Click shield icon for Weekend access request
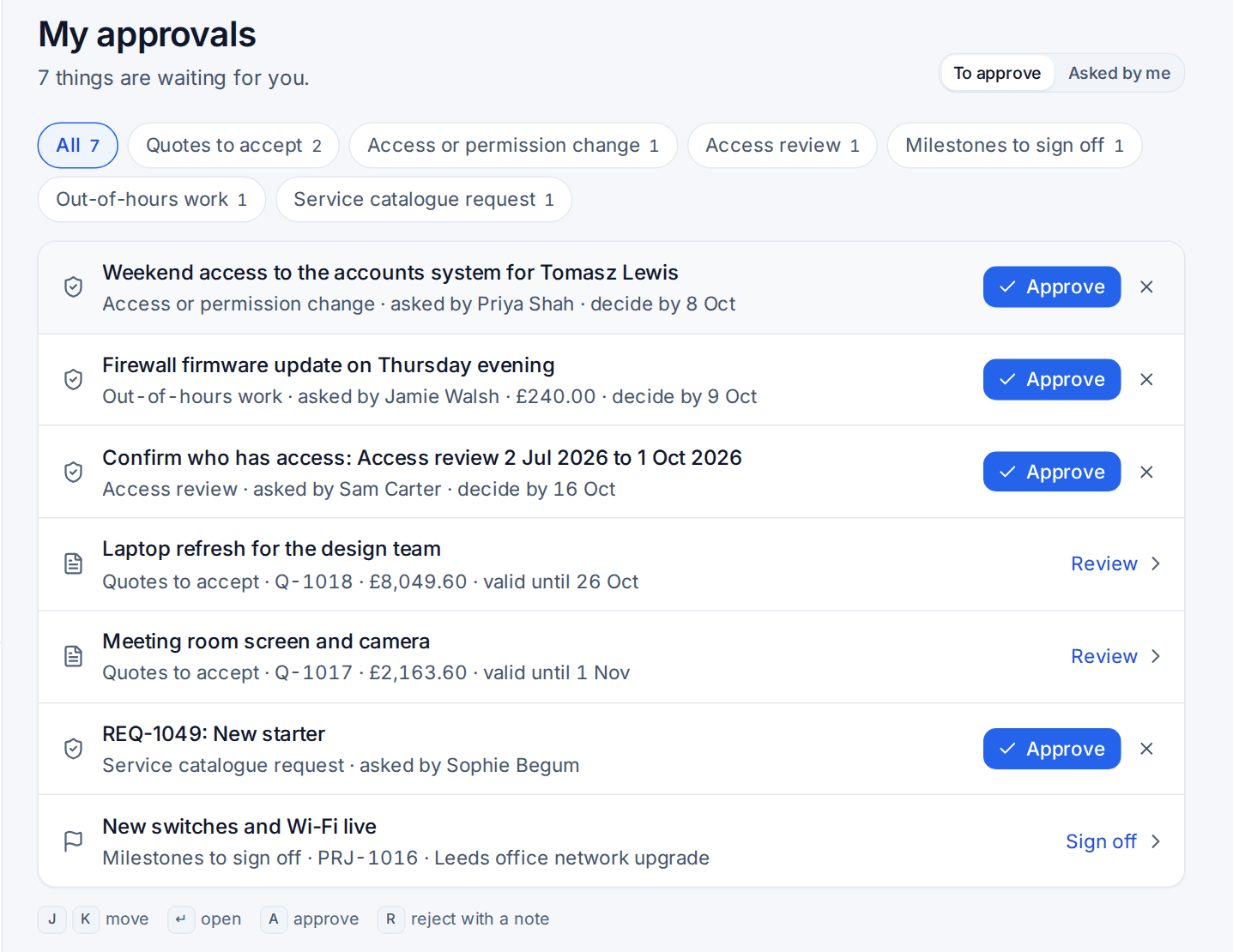Screen dimensions: 1233x952 [x=74, y=286]
